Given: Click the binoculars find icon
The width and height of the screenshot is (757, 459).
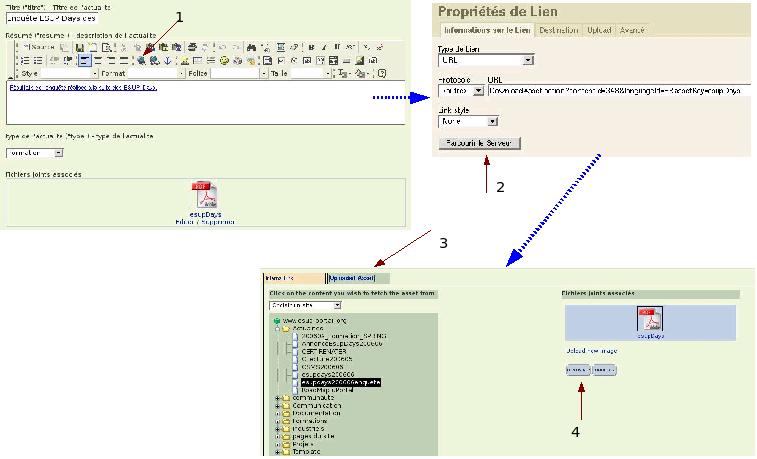Looking at the screenshot, I should click(x=250, y=47).
